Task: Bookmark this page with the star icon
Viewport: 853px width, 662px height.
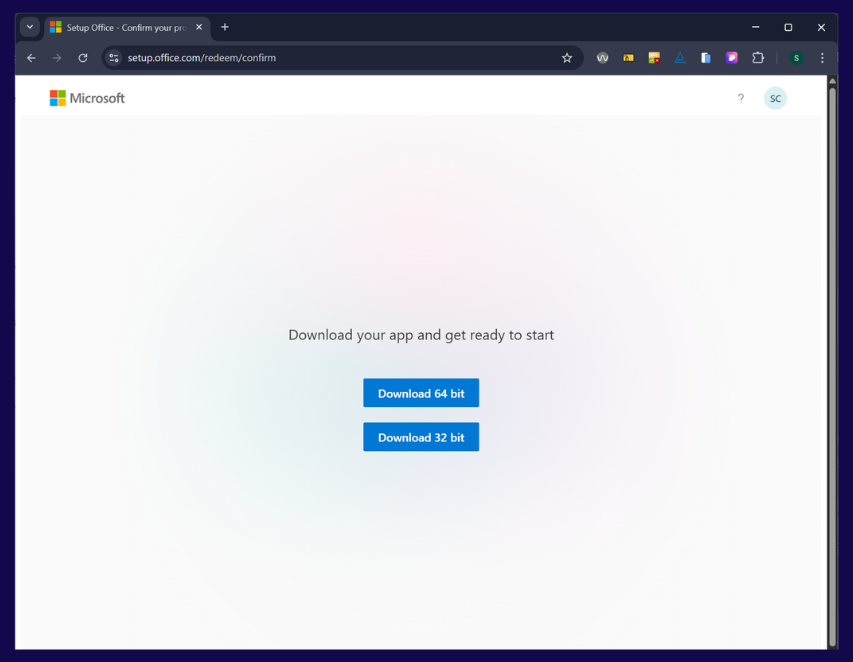Action: tap(567, 58)
